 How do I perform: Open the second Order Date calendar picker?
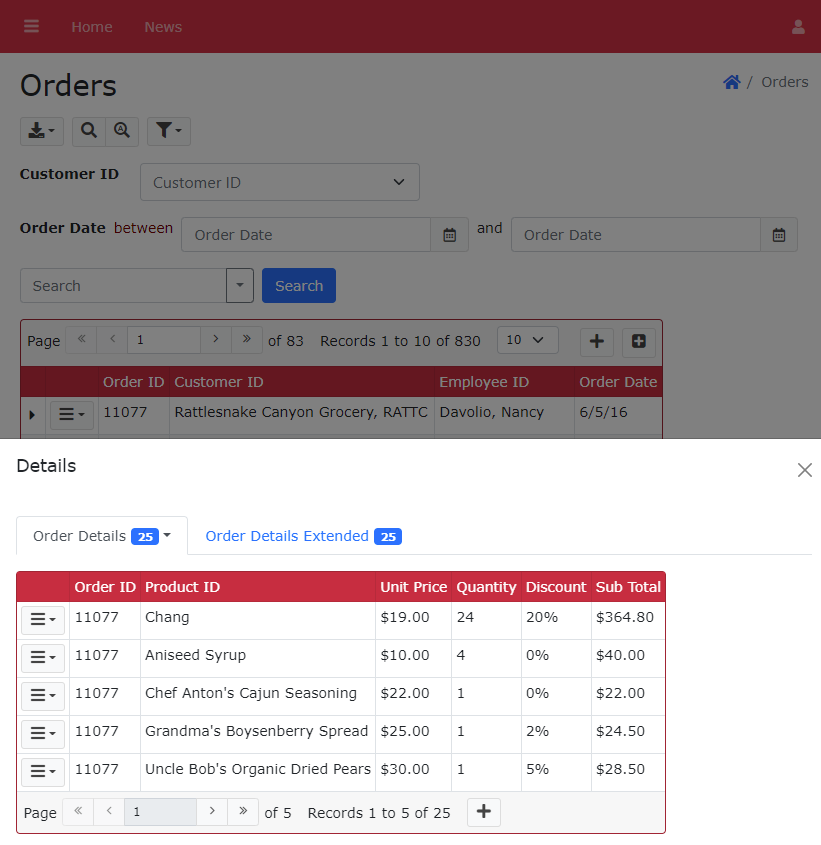pyautogui.click(x=778, y=235)
